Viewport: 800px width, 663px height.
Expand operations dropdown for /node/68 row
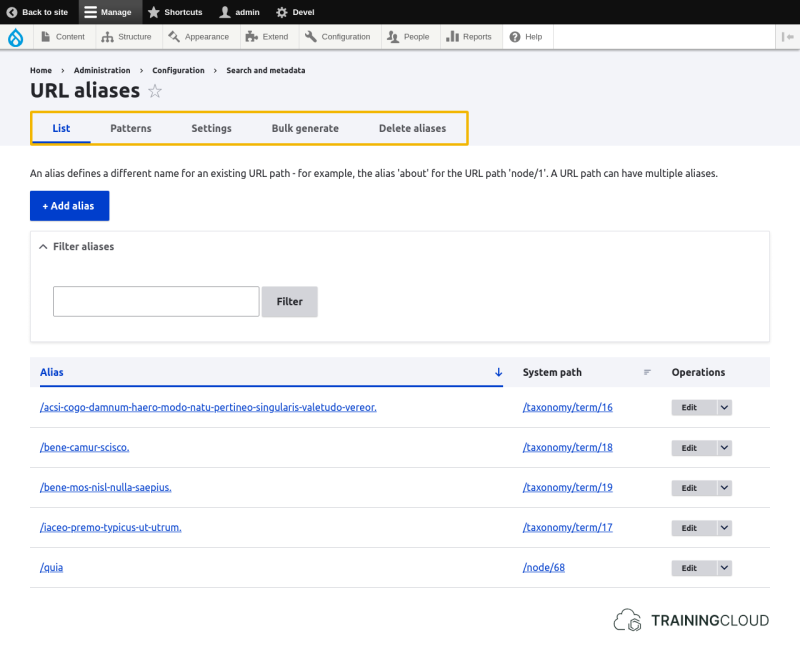pyautogui.click(x=724, y=568)
